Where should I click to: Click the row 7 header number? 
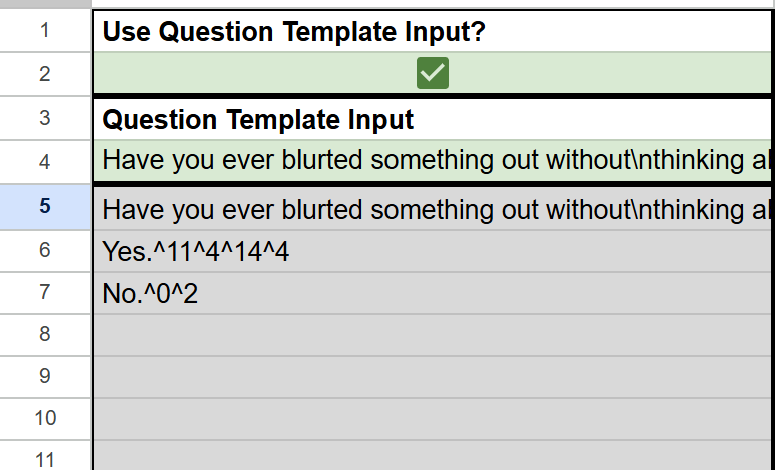coord(45,293)
